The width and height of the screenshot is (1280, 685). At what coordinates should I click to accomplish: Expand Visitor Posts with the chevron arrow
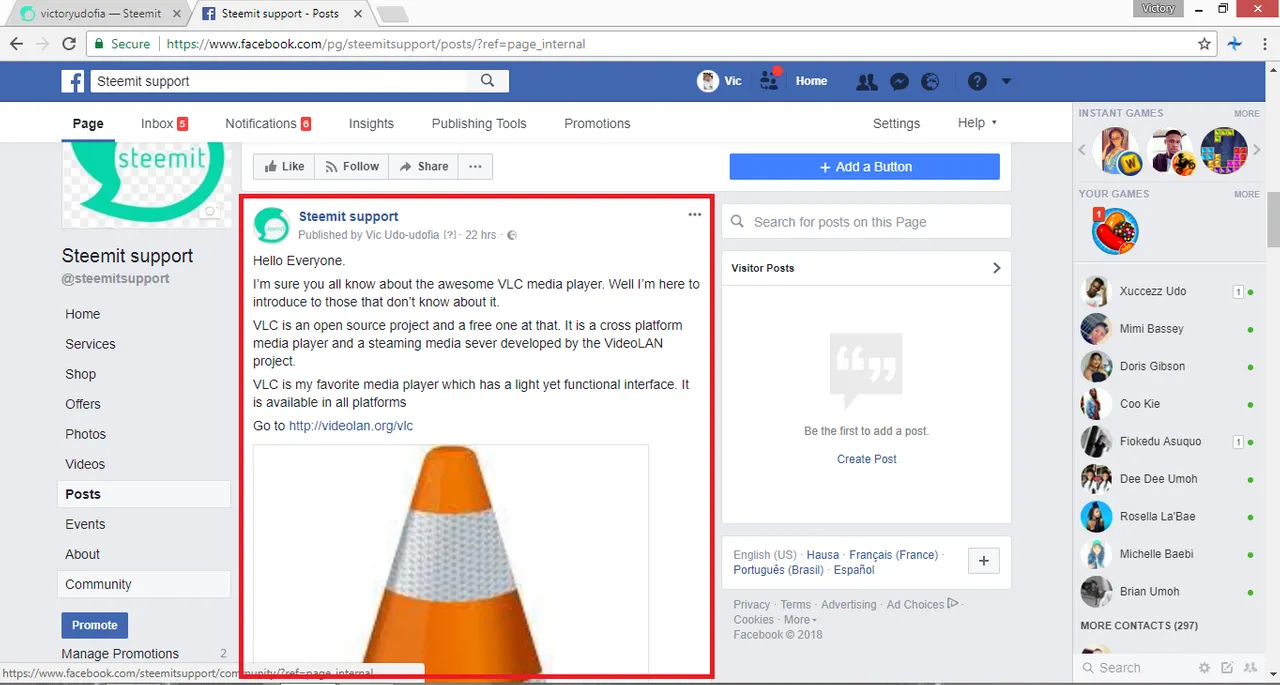[x=996, y=268]
